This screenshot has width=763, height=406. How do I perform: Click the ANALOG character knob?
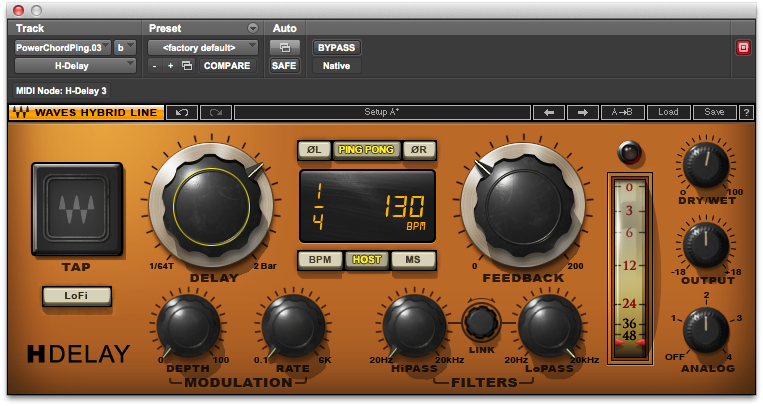point(706,329)
